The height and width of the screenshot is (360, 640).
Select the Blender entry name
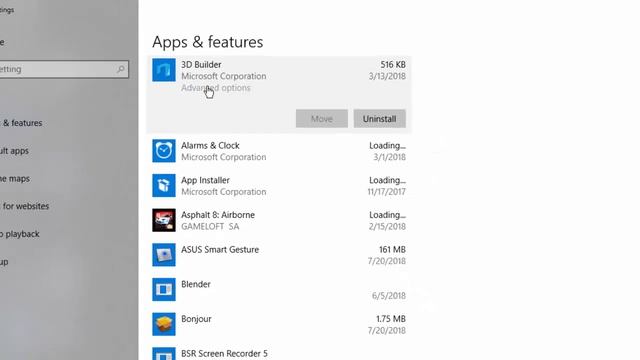(196, 284)
